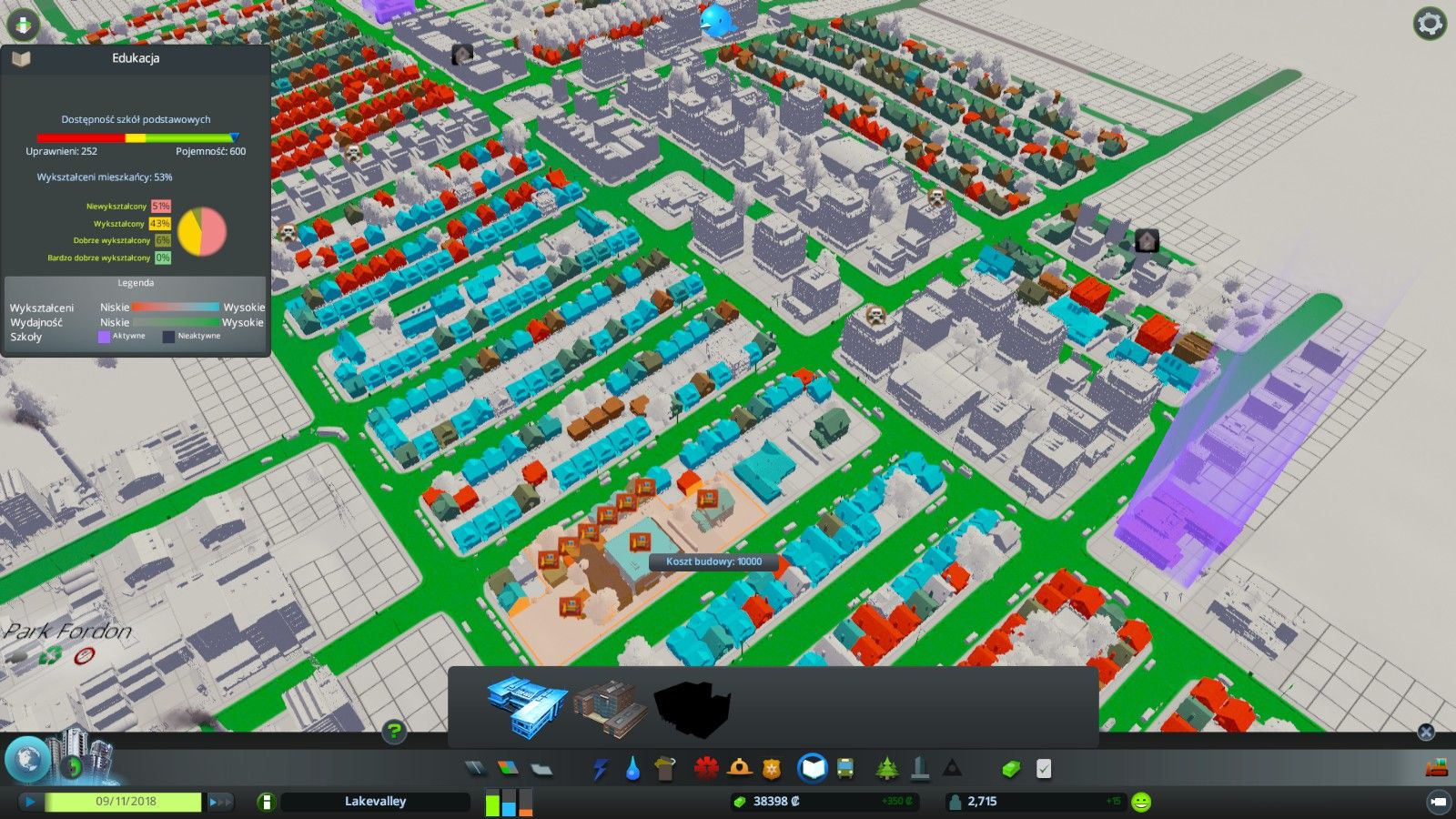
Task: Click the yellow question mark help button
Action: 392,731
